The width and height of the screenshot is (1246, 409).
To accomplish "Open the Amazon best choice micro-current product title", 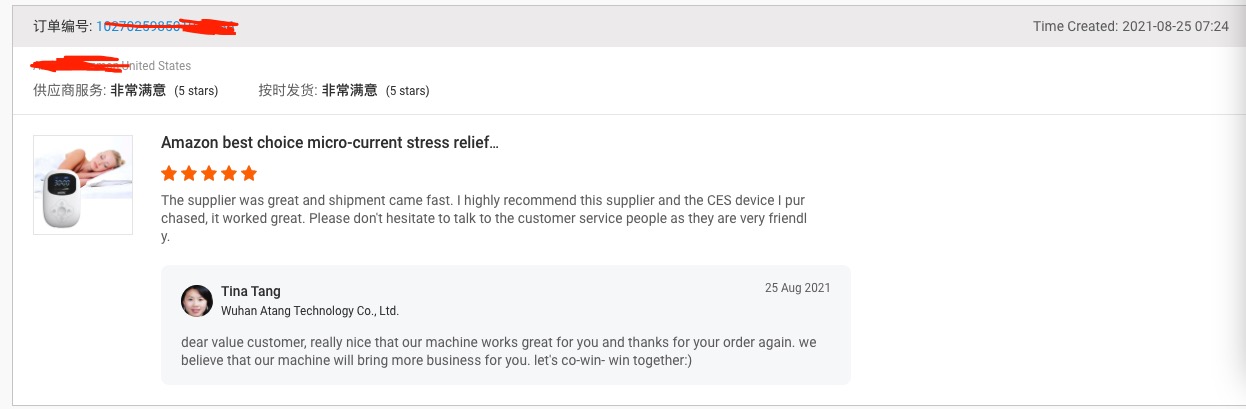I will coord(330,142).
